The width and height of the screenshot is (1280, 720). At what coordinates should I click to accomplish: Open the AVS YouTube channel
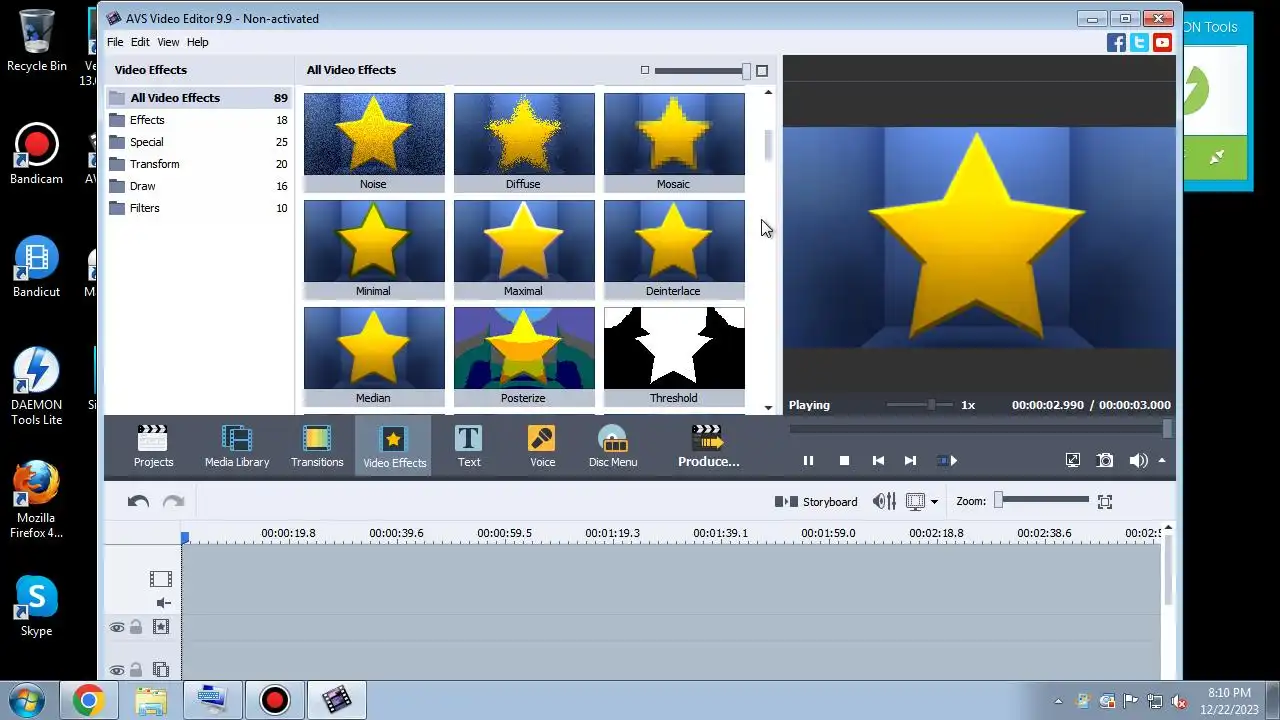[x=1162, y=42]
